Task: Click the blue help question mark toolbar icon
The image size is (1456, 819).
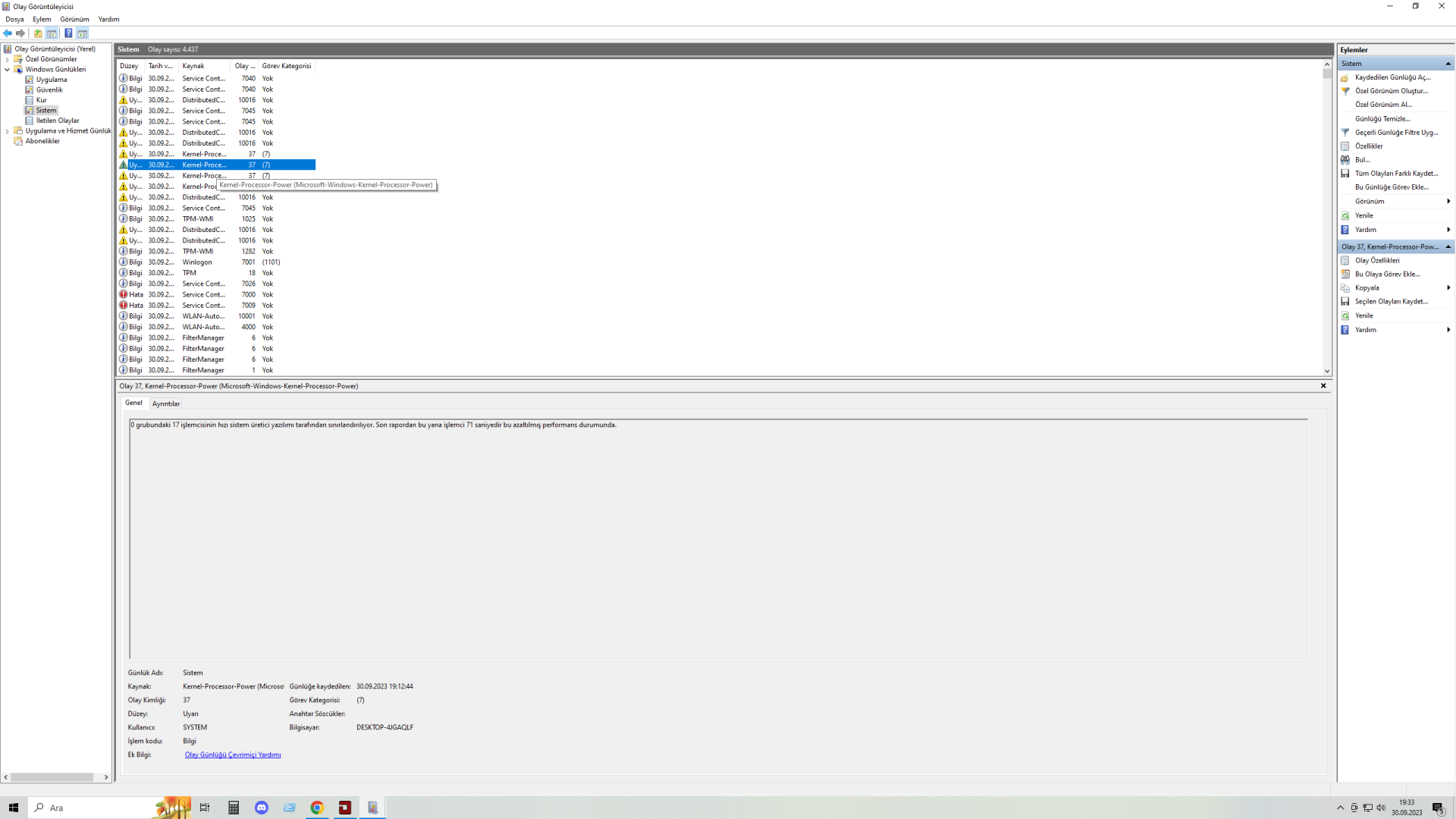Action: point(68,33)
